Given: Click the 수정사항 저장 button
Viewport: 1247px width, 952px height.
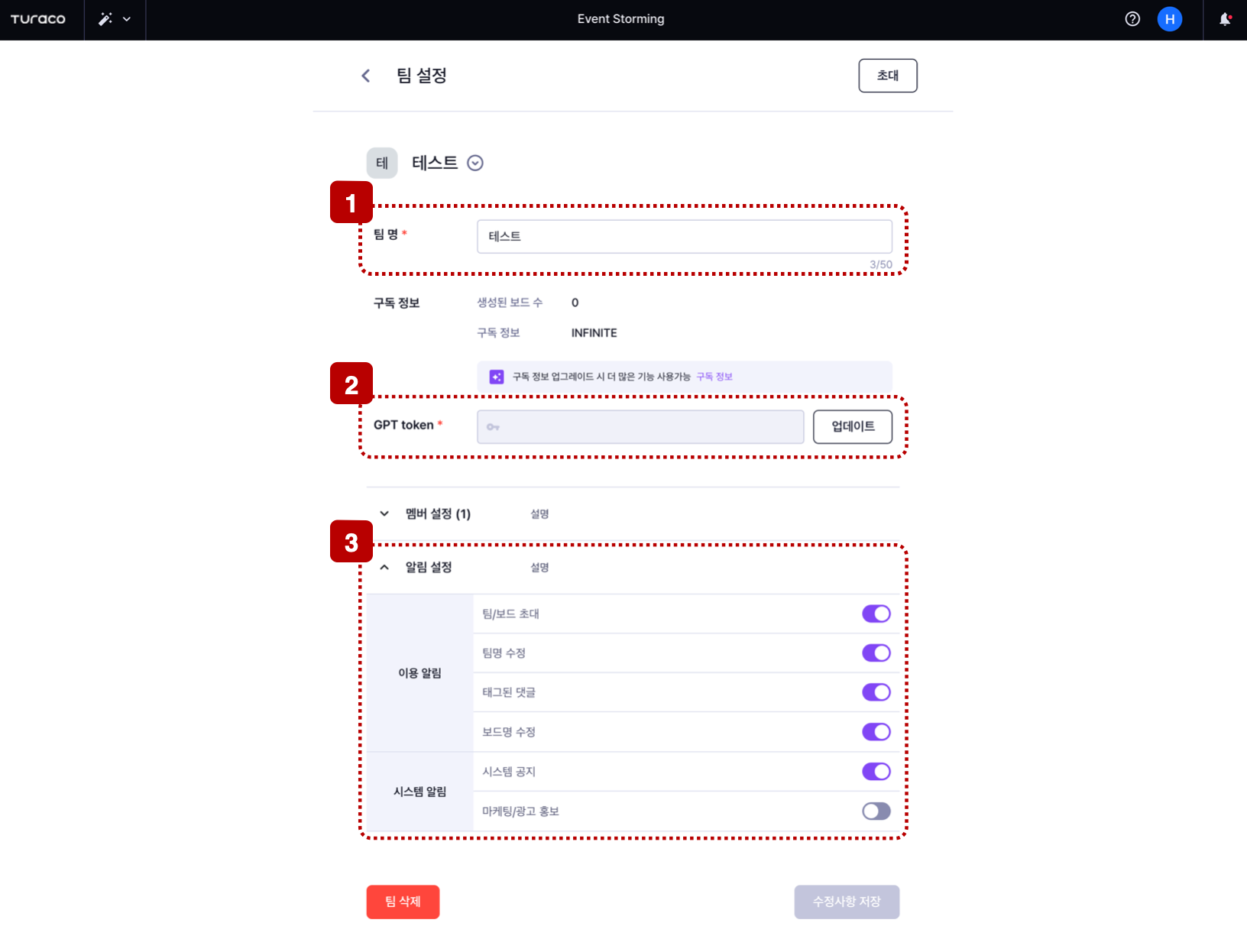Looking at the screenshot, I should (x=847, y=902).
